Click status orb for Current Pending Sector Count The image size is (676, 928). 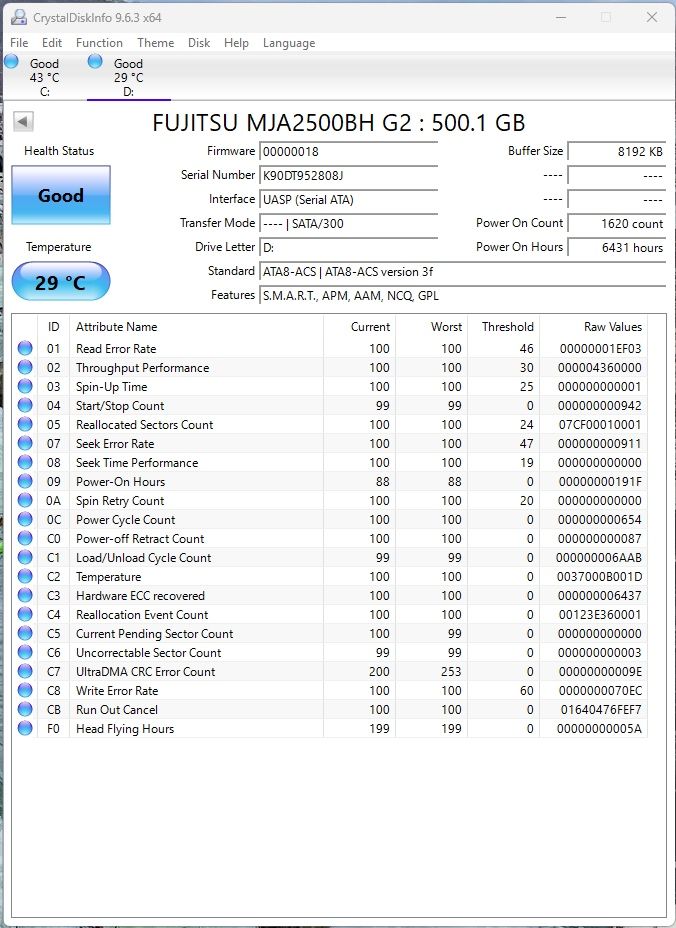click(25, 633)
